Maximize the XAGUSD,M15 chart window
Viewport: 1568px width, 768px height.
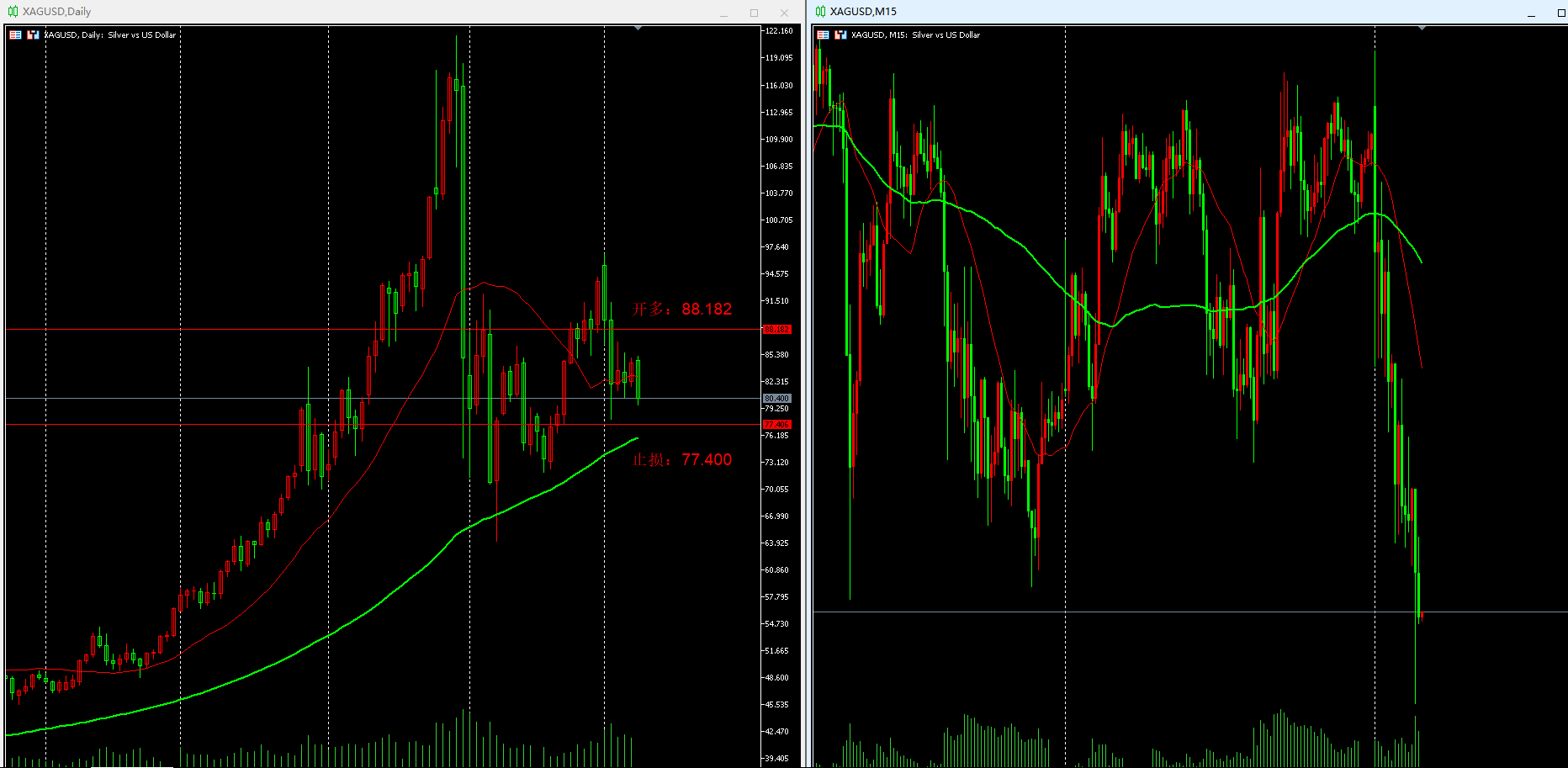pos(1561,13)
